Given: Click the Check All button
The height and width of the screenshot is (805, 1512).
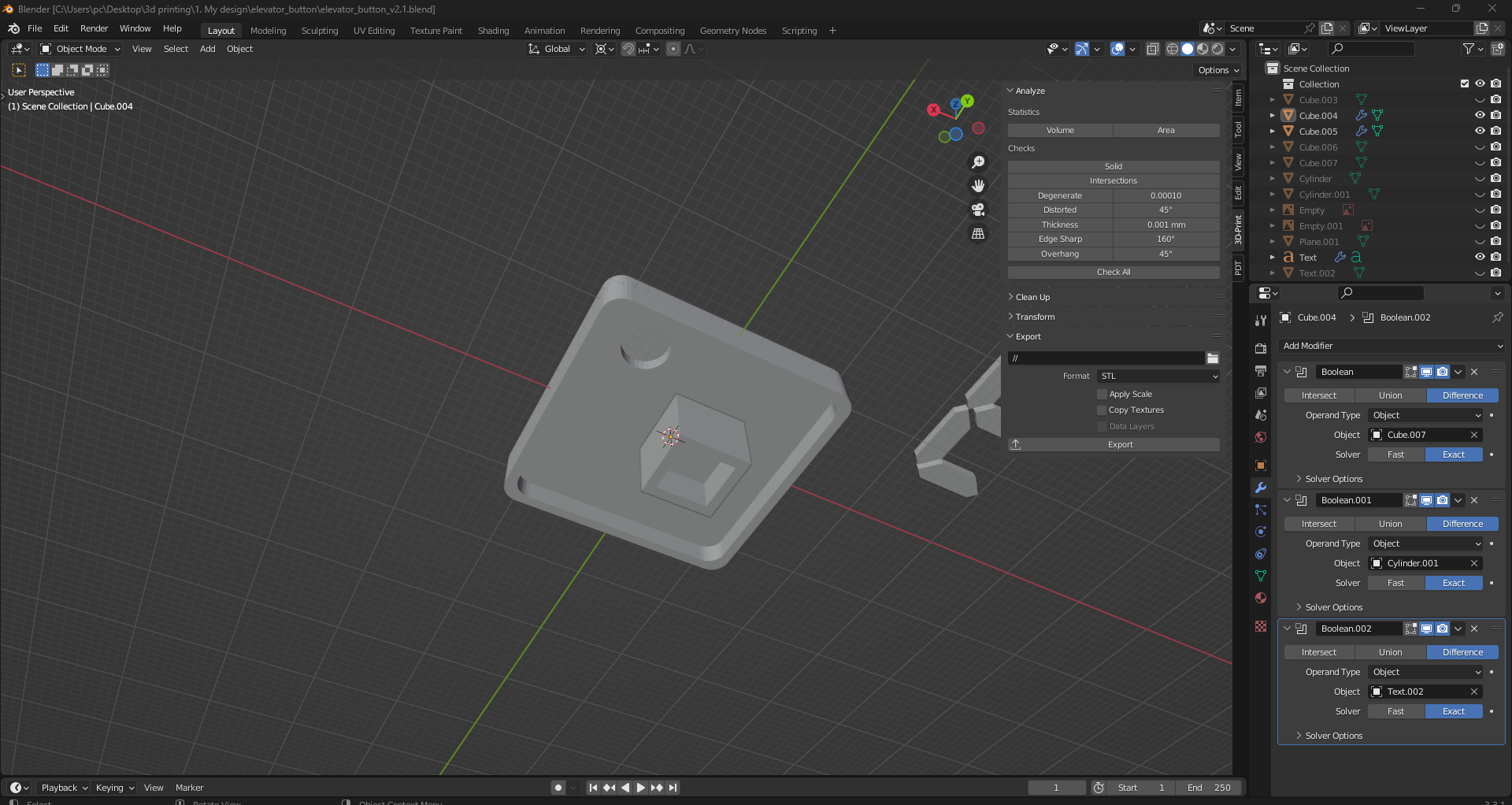Looking at the screenshot, I should click(1114, 273).
